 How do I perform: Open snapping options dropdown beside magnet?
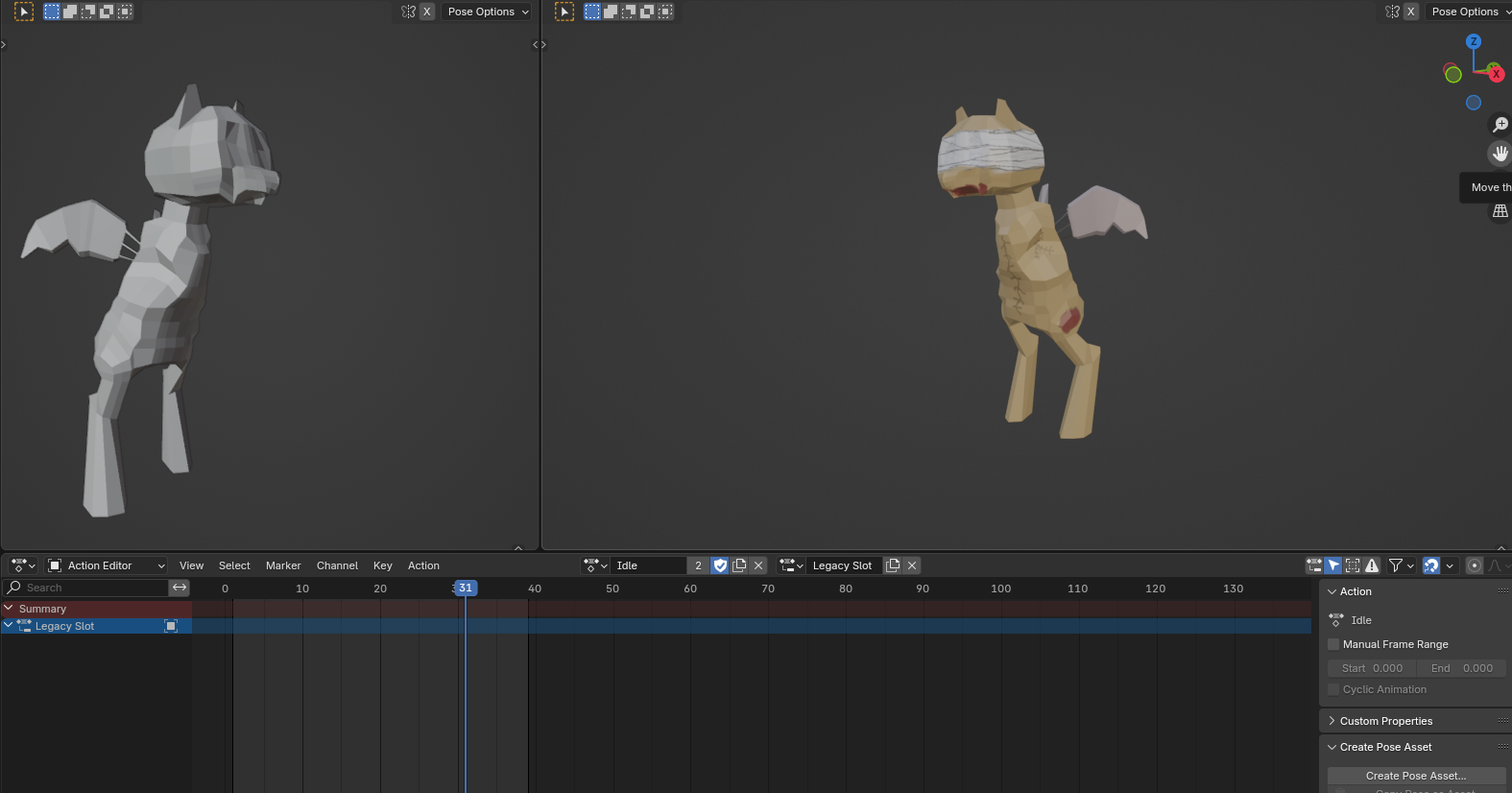pyautogui.click(x=1450, y=565)
